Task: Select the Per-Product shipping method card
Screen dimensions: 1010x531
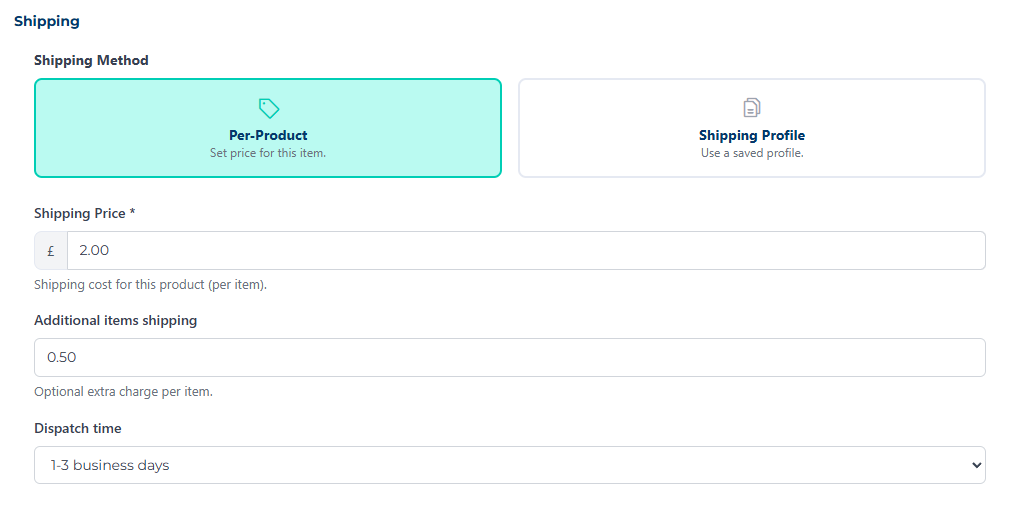Action: (x=268, y=128)
